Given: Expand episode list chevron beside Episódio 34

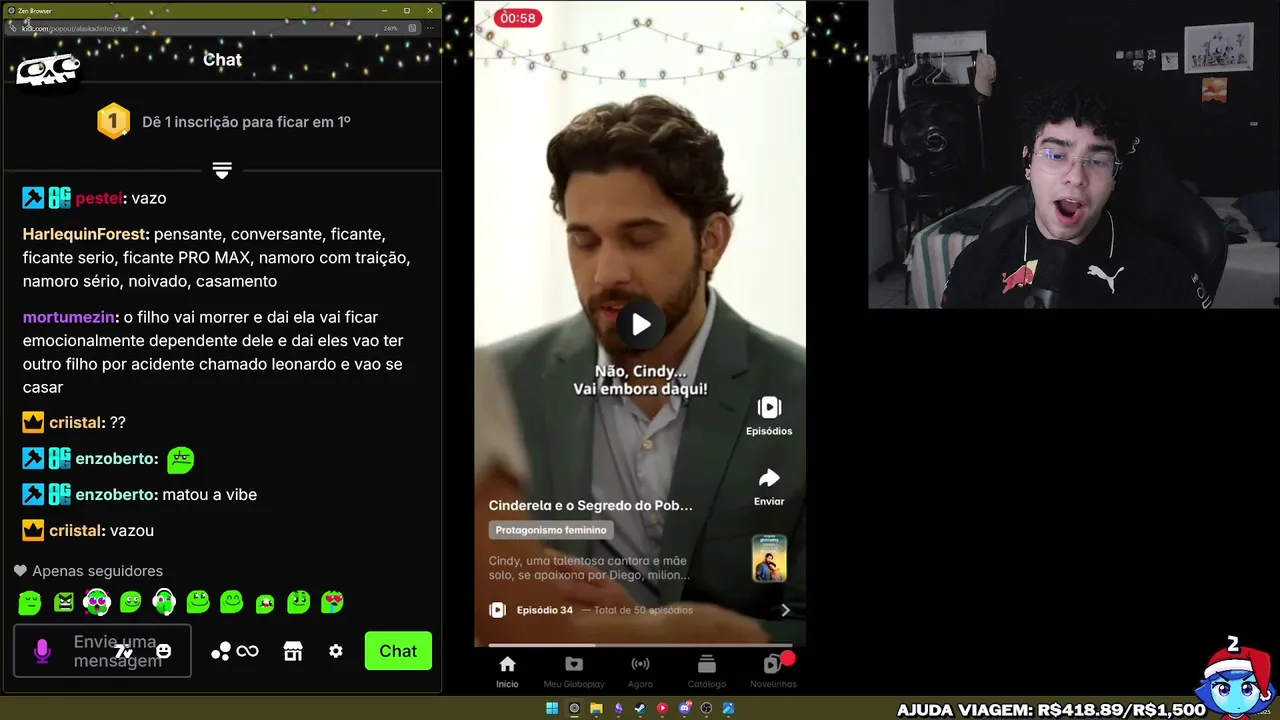Looking at the screenshot, I should (x=785, y=610).
